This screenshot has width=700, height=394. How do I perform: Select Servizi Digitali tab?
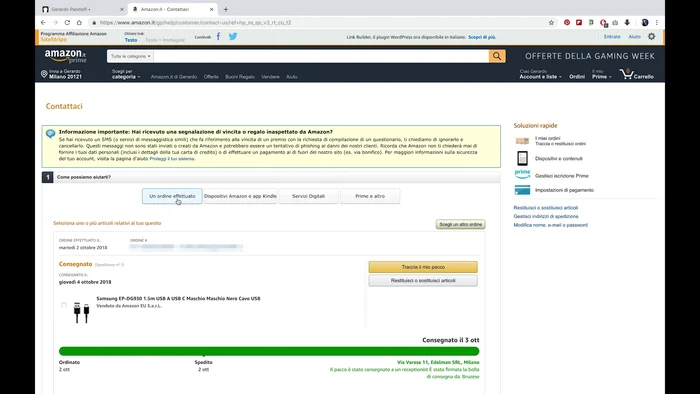[x=308, y=196]
